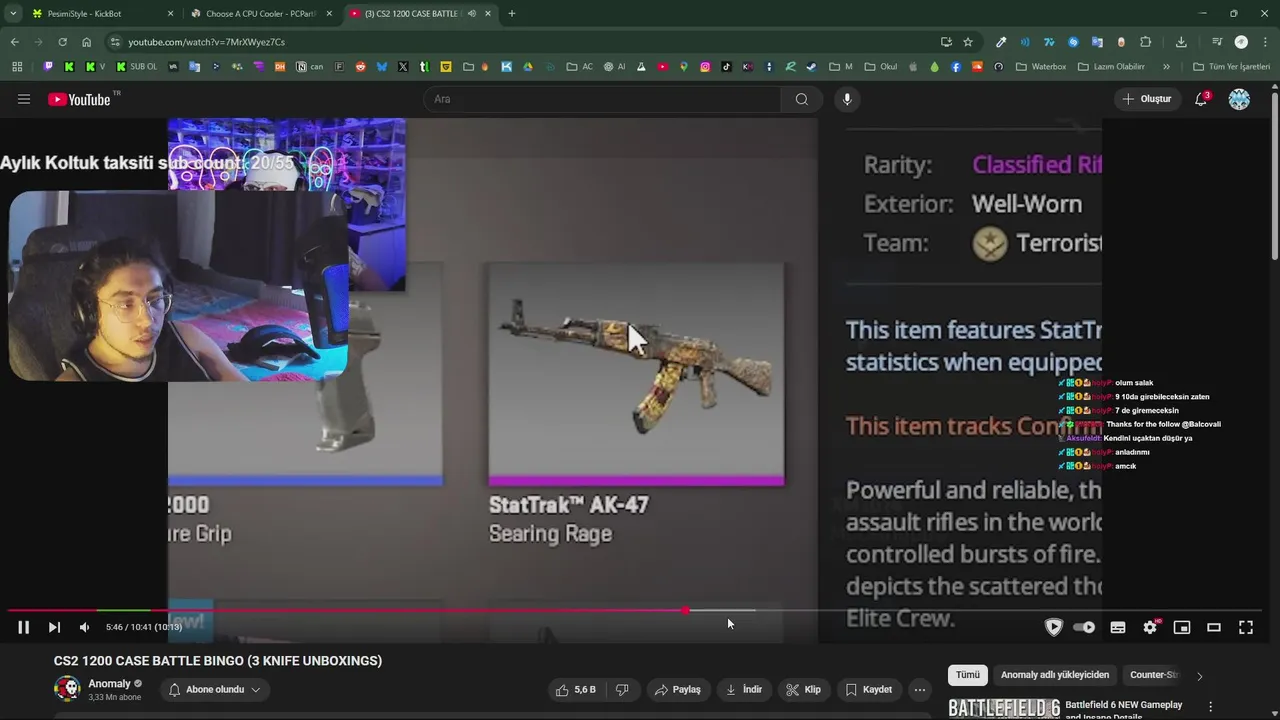
Task: Expand the Abone olundu subscription dropdown
Action: tap(215, 689)
